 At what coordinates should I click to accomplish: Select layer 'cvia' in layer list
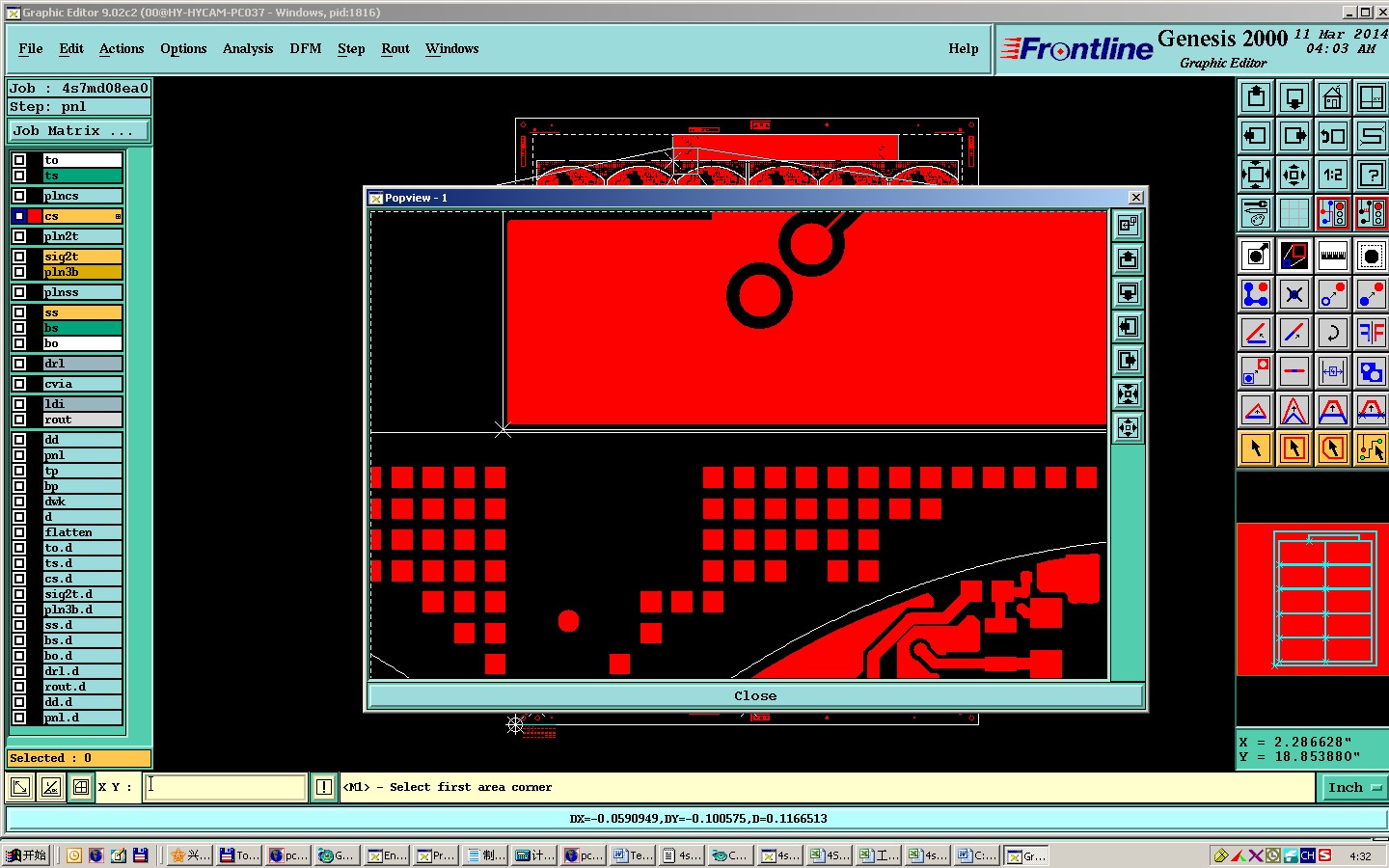(x=83, y=384)
